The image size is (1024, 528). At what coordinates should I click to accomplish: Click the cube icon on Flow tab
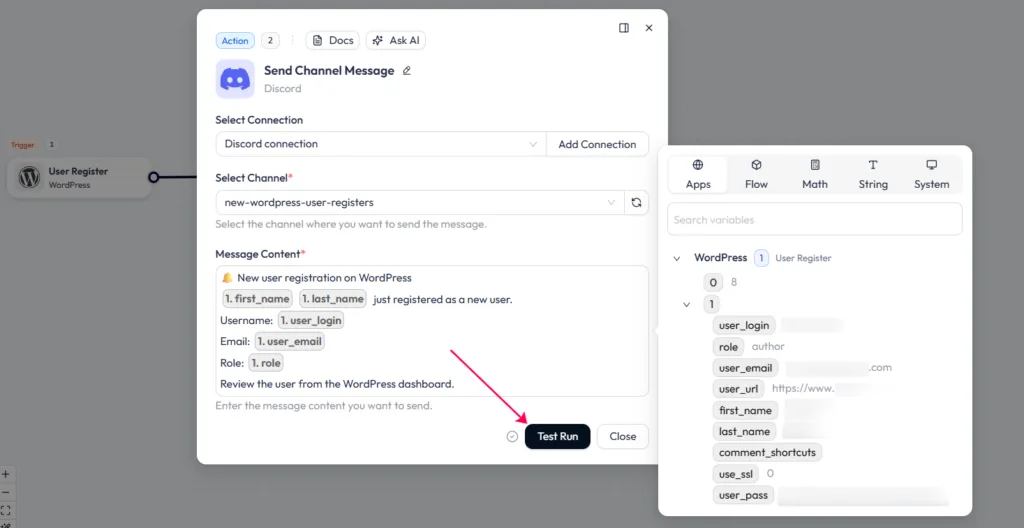pos(756,165)
